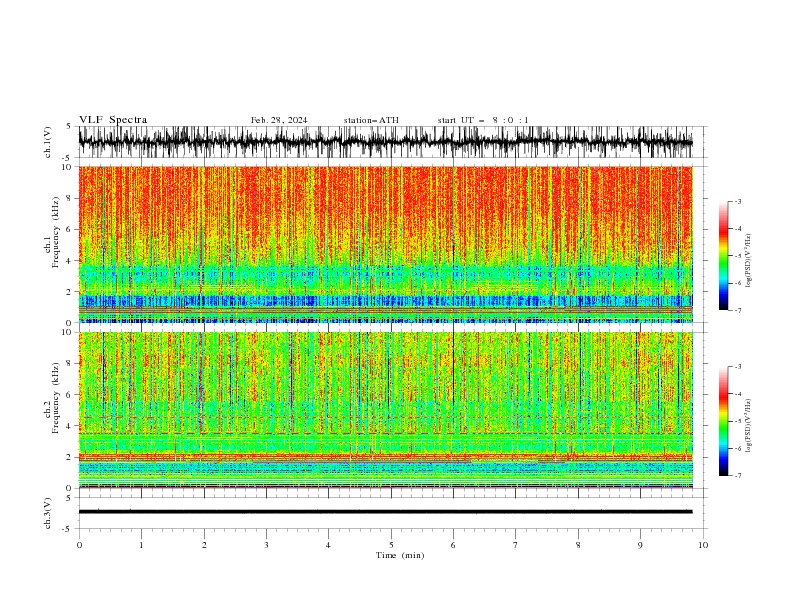The height and width of the screenshot is (612, 792).
Task: Click the upper PSD color scale bar
Action: click(x=723, y=256)
